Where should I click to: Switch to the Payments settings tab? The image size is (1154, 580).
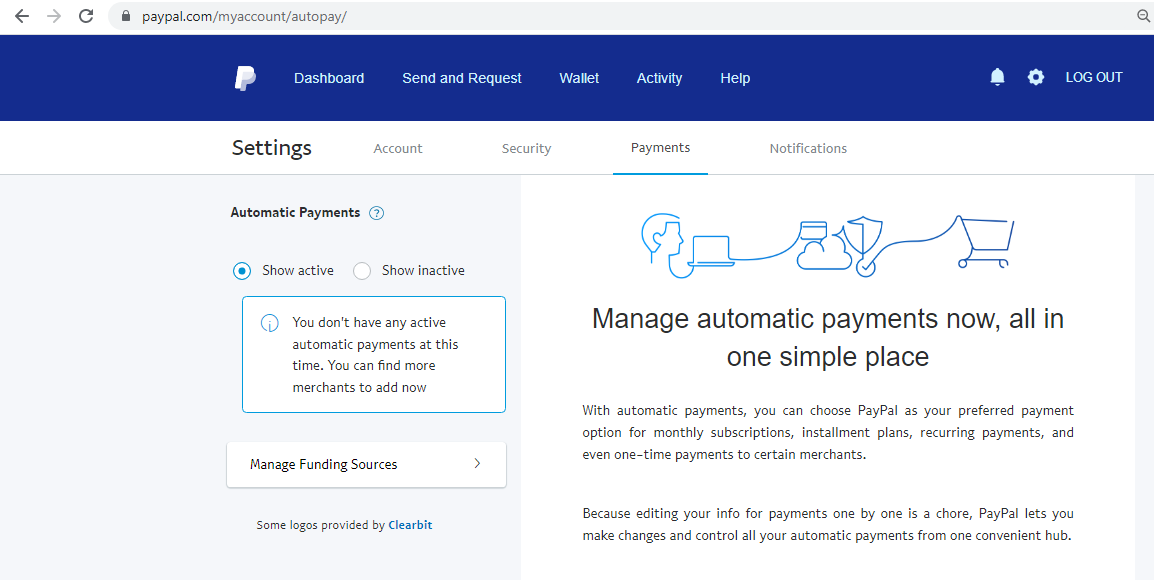[660, 148]
